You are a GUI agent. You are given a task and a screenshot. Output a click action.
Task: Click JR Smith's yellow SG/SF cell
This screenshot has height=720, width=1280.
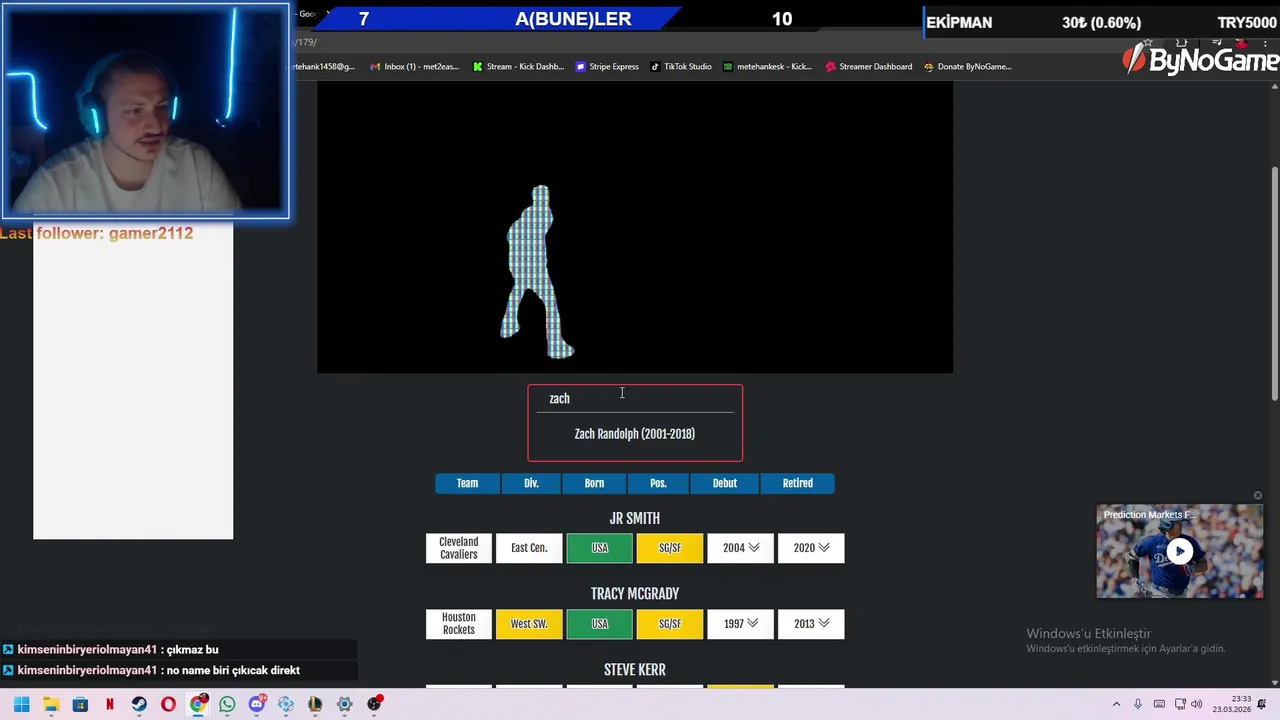tap(670, 548)
